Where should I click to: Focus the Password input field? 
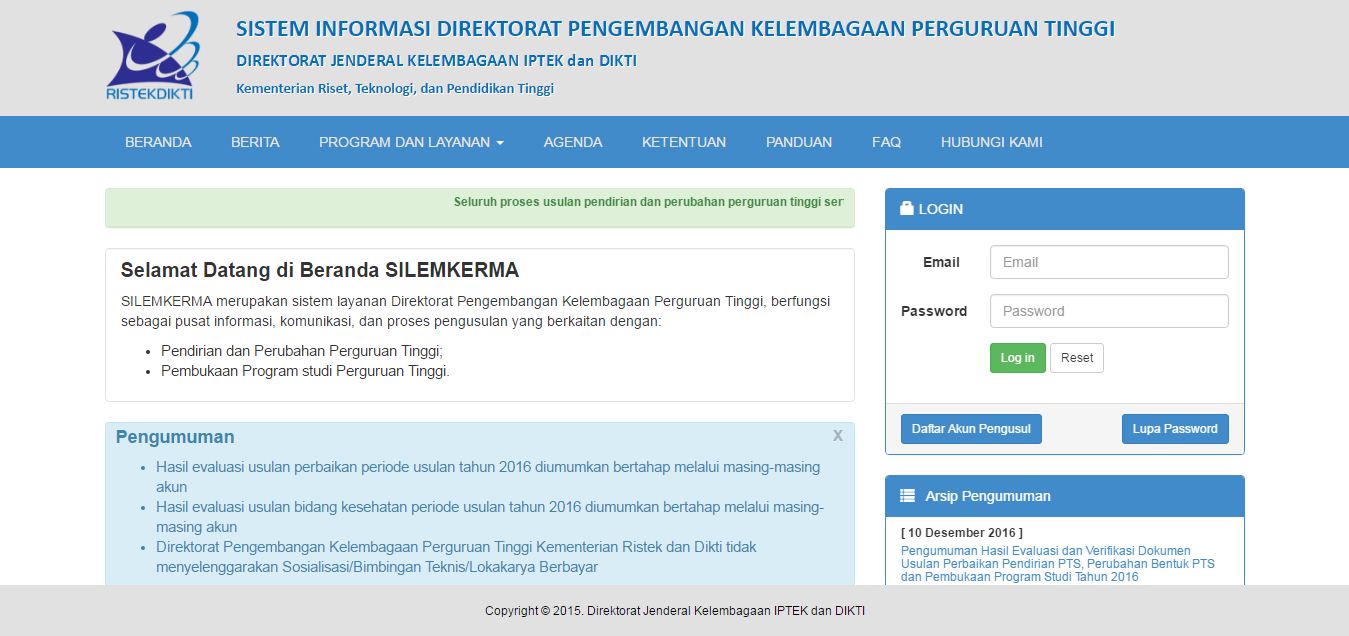1109,311
